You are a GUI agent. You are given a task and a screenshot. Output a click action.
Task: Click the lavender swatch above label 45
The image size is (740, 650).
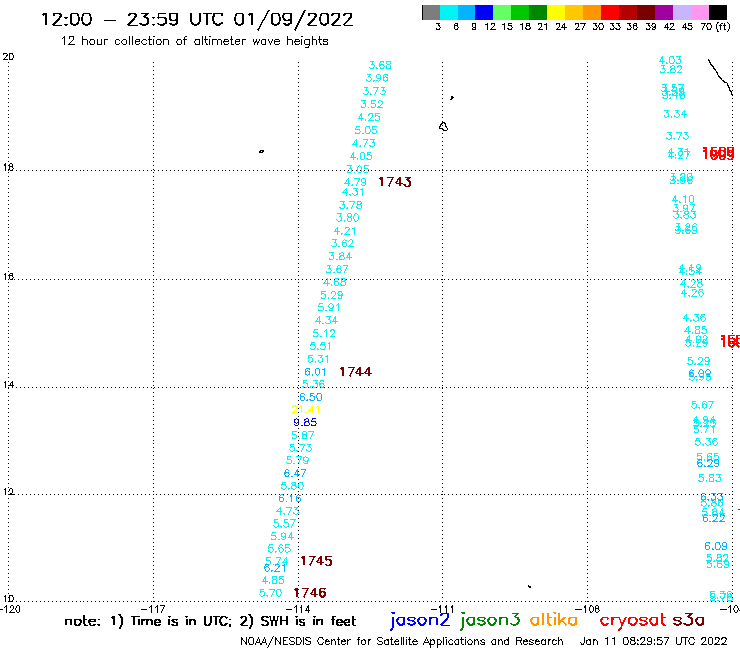pos(681,12)
